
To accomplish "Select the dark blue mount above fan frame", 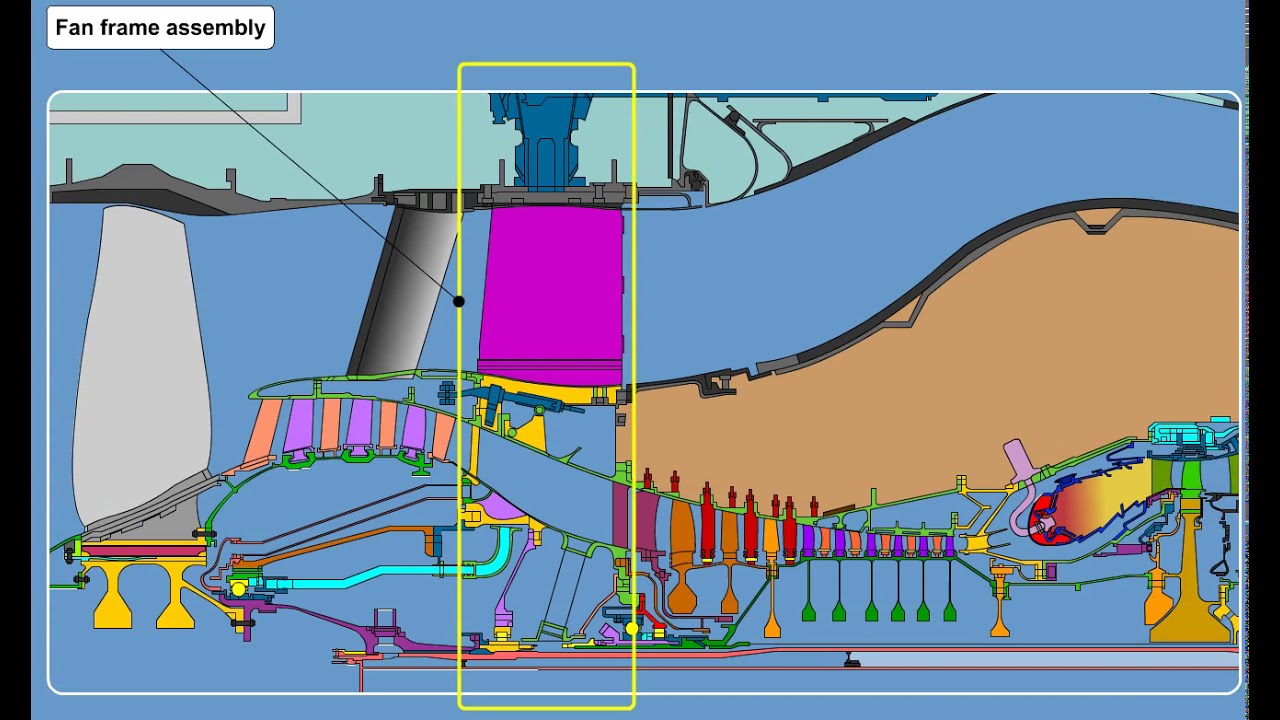I will [545, 140].
